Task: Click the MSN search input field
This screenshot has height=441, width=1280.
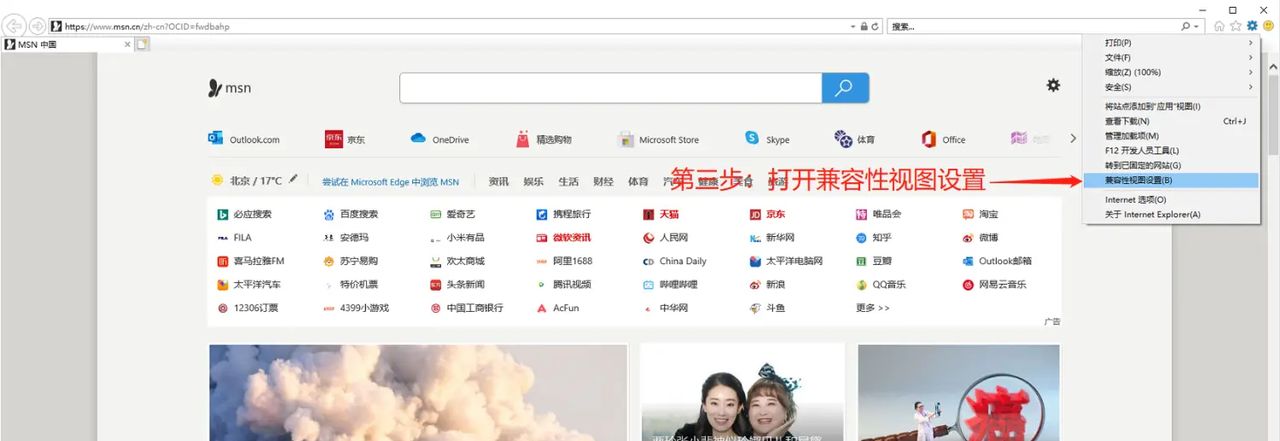Action: point(610,88)
